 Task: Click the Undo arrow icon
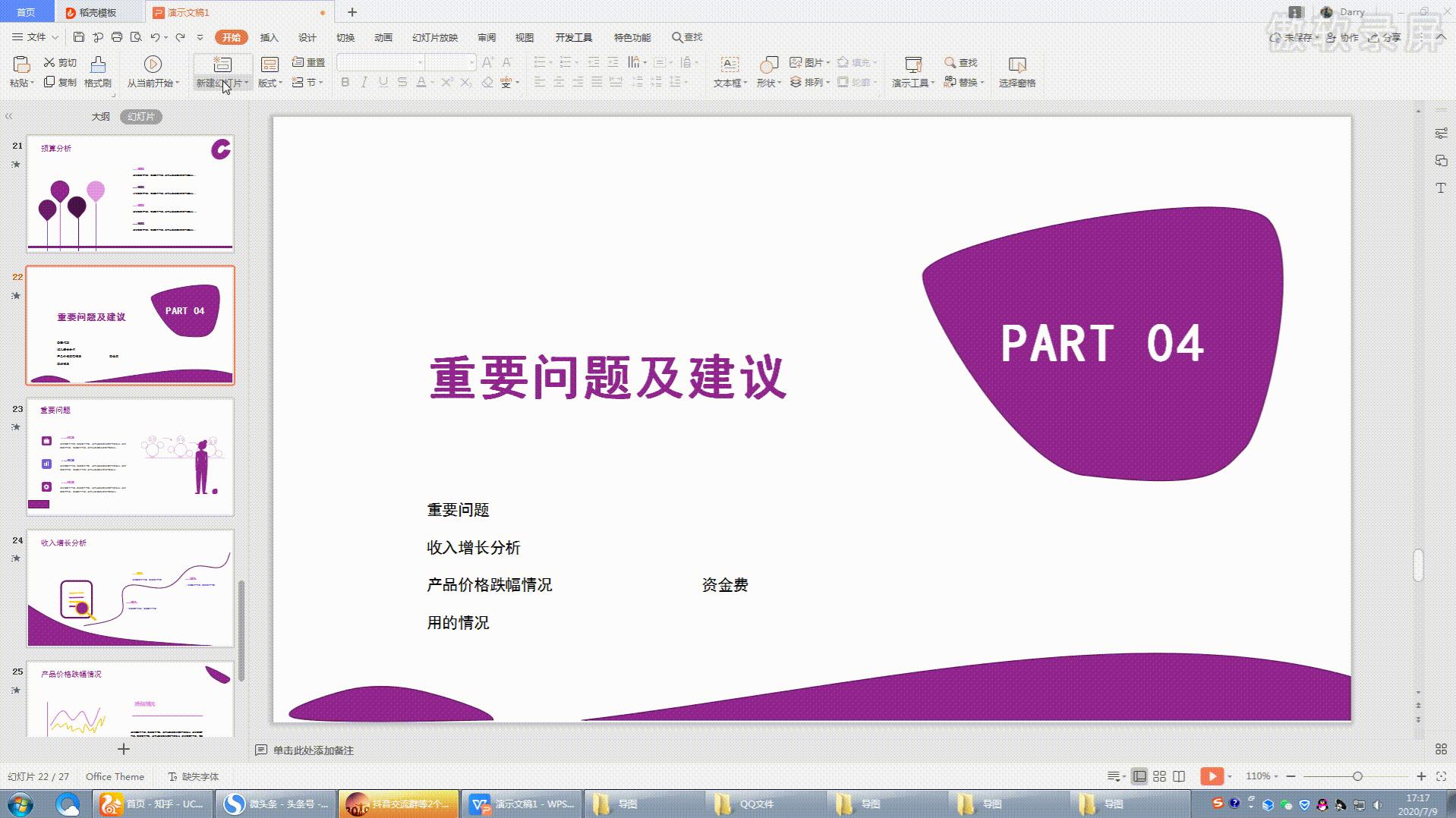click(x=155, y=36)
